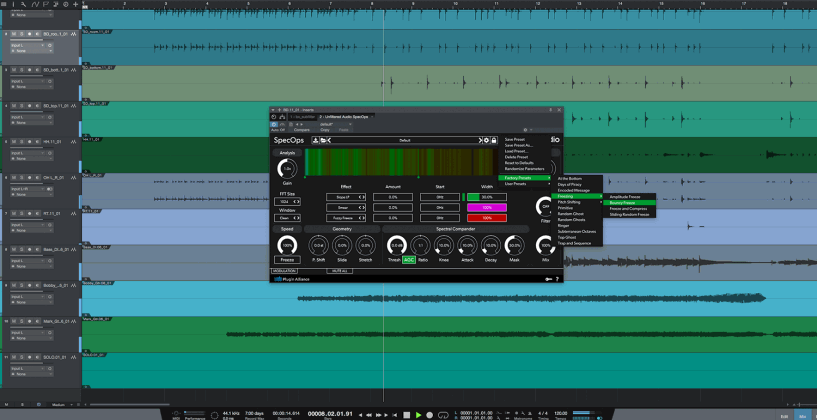This screenshot has height=420, width=817.
Task: Click the SpecOps preset lock icon
Action: (x=494, y=140)
